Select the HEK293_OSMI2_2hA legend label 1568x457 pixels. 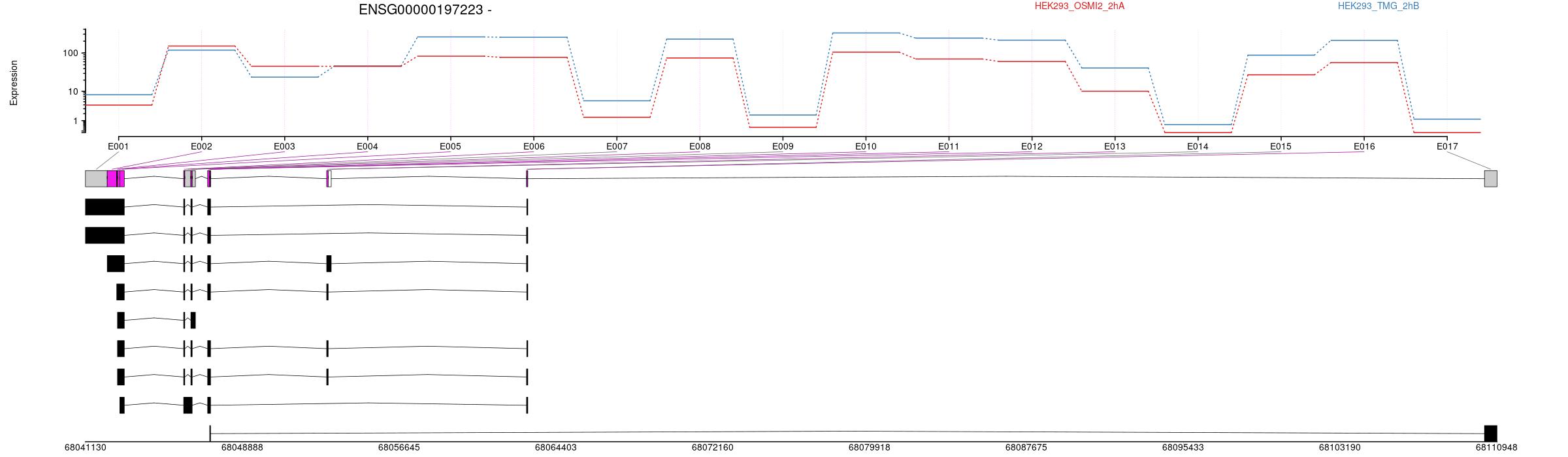point(1079,6)
